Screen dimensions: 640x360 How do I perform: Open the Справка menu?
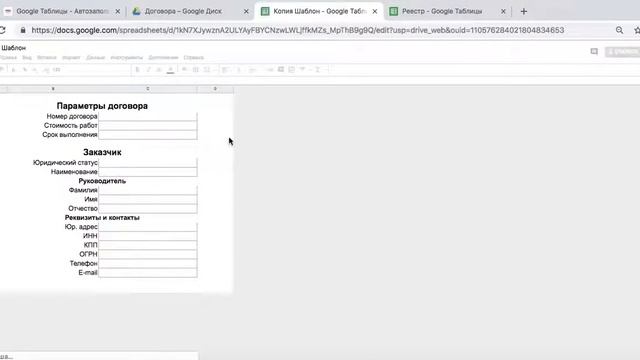(193, 58)
